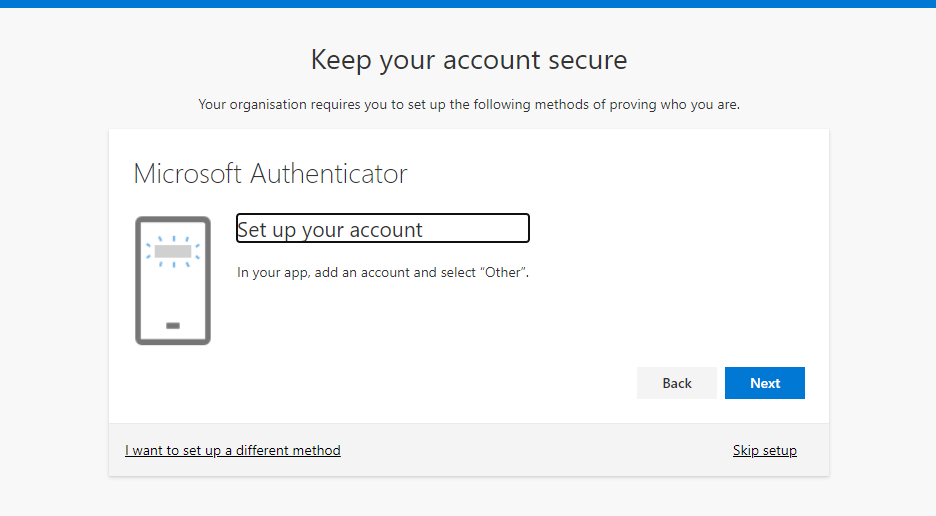Open 'I want to set up a different method' link
The width and height of the screenshot is (936, 516).
click(233, 450)
